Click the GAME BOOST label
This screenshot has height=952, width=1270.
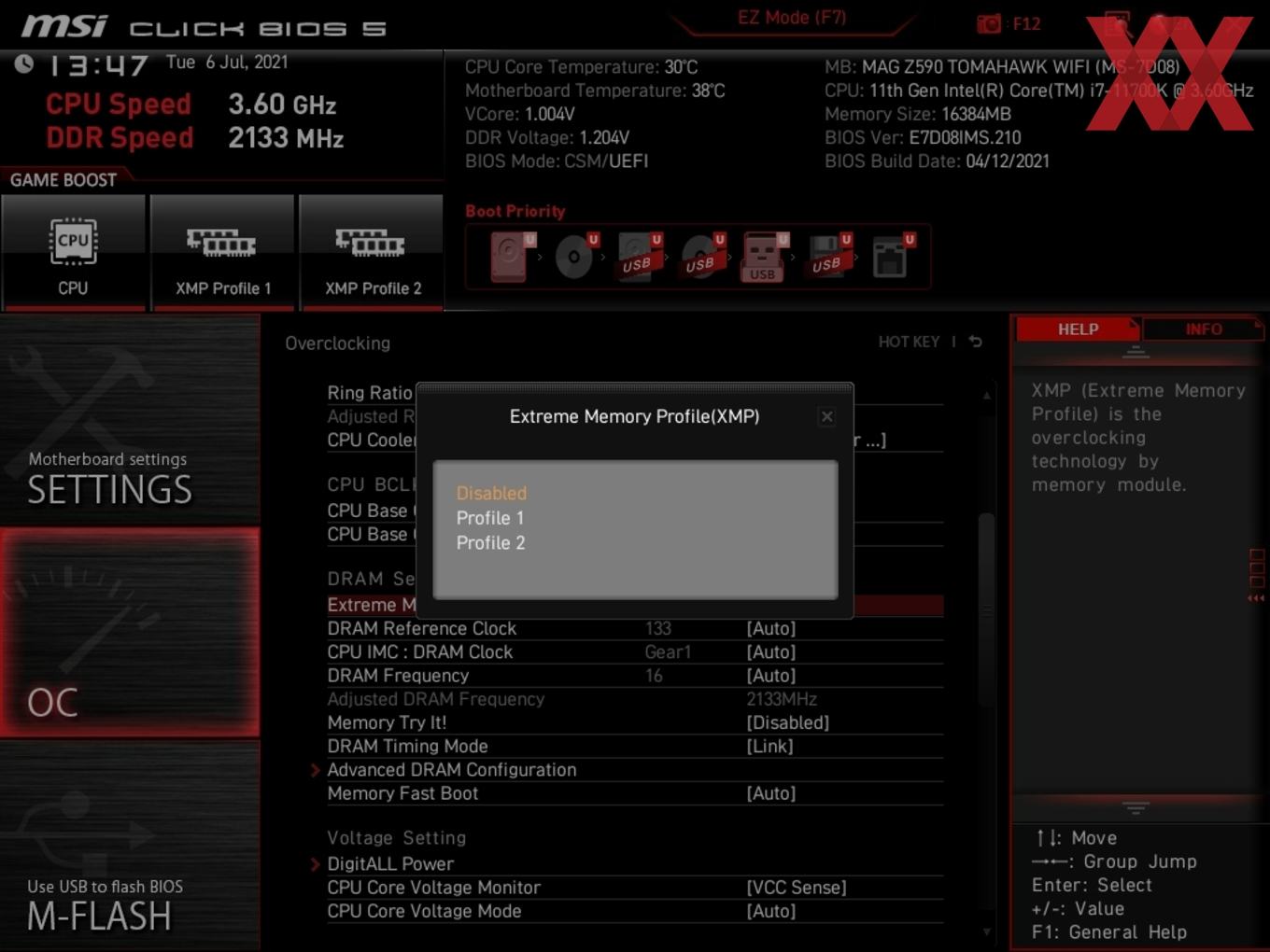pyautogui.click(x=63, y=180)
